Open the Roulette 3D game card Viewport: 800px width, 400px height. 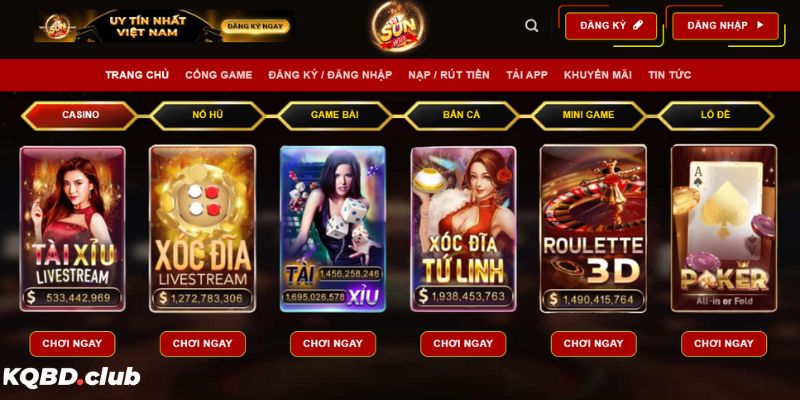coord(593,229)
